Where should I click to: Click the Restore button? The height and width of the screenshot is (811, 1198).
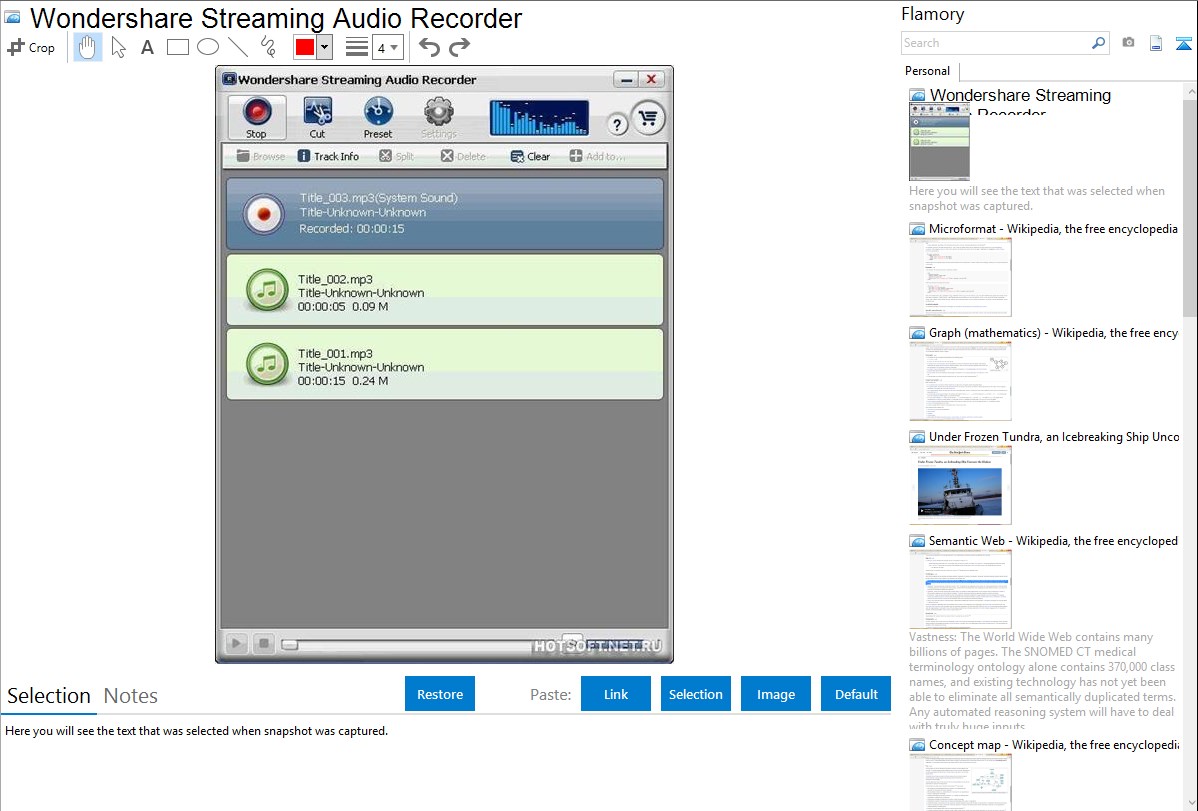click(440, 694)
